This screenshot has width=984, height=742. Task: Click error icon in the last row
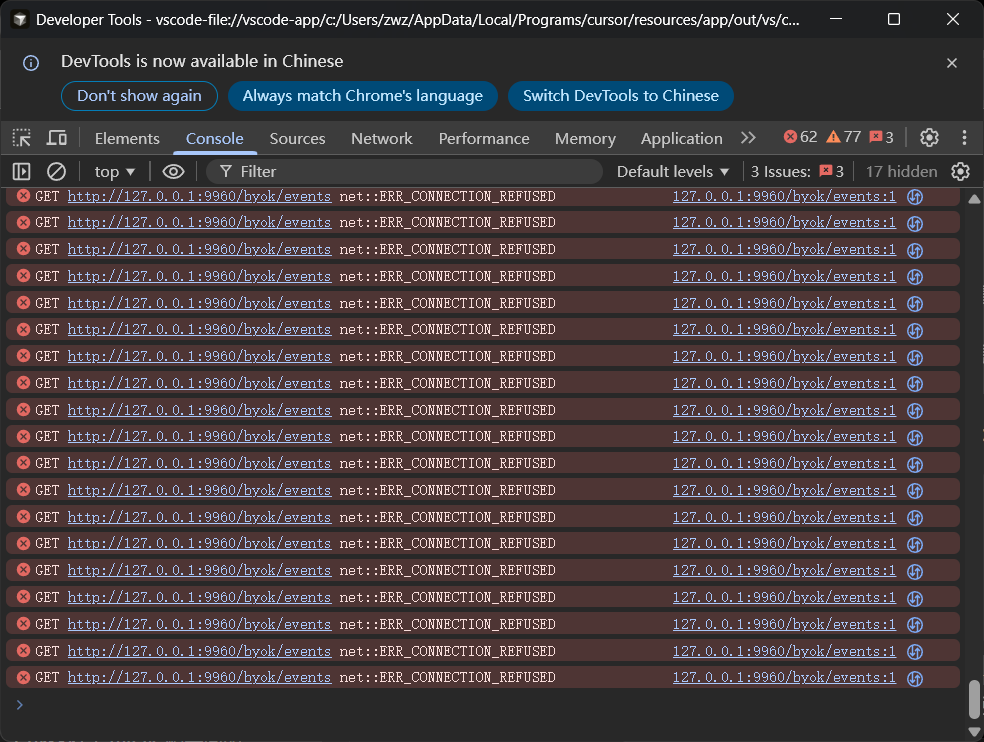(23, 677)
